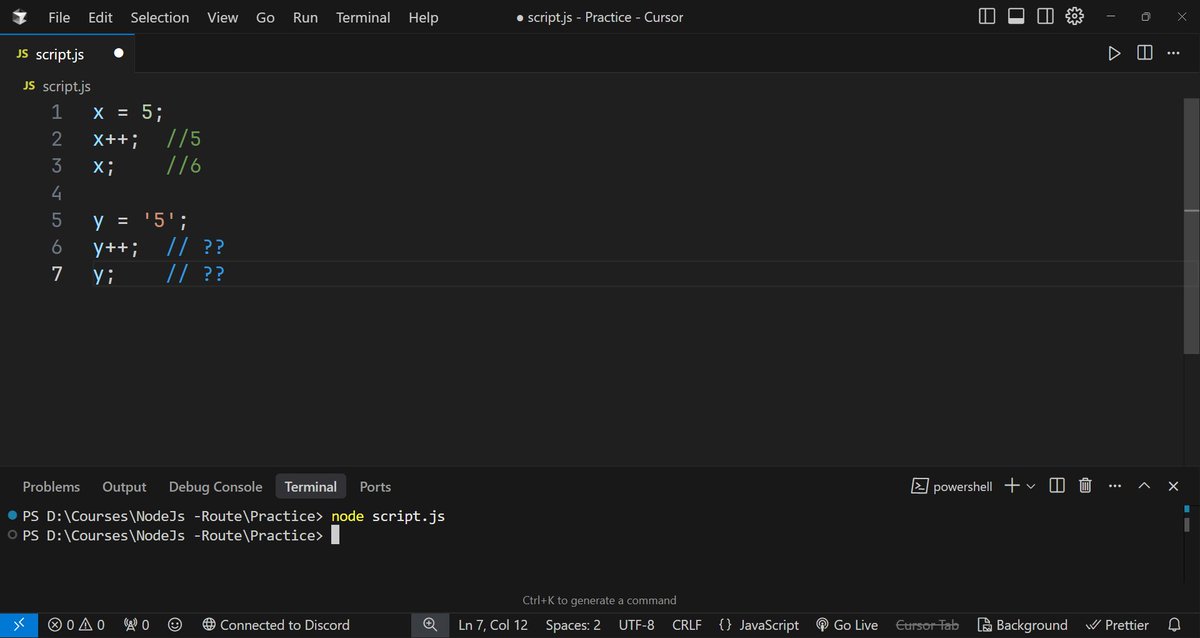Change file encoding UTF-8
Image resolution: width=1200 pixels, height=638 pixels.
tap(636, 625)
